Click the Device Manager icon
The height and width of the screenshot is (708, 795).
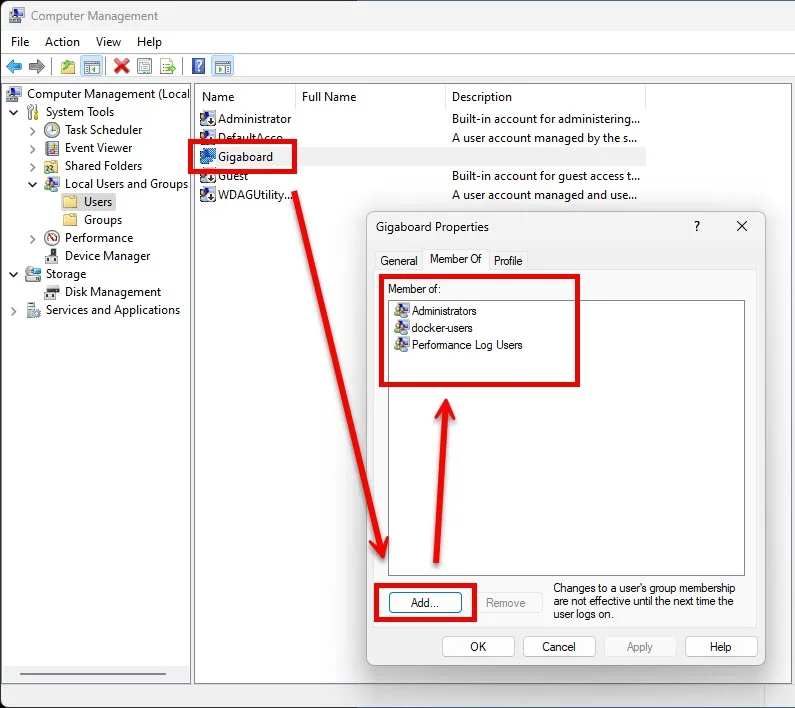click(x=52, y=256)
